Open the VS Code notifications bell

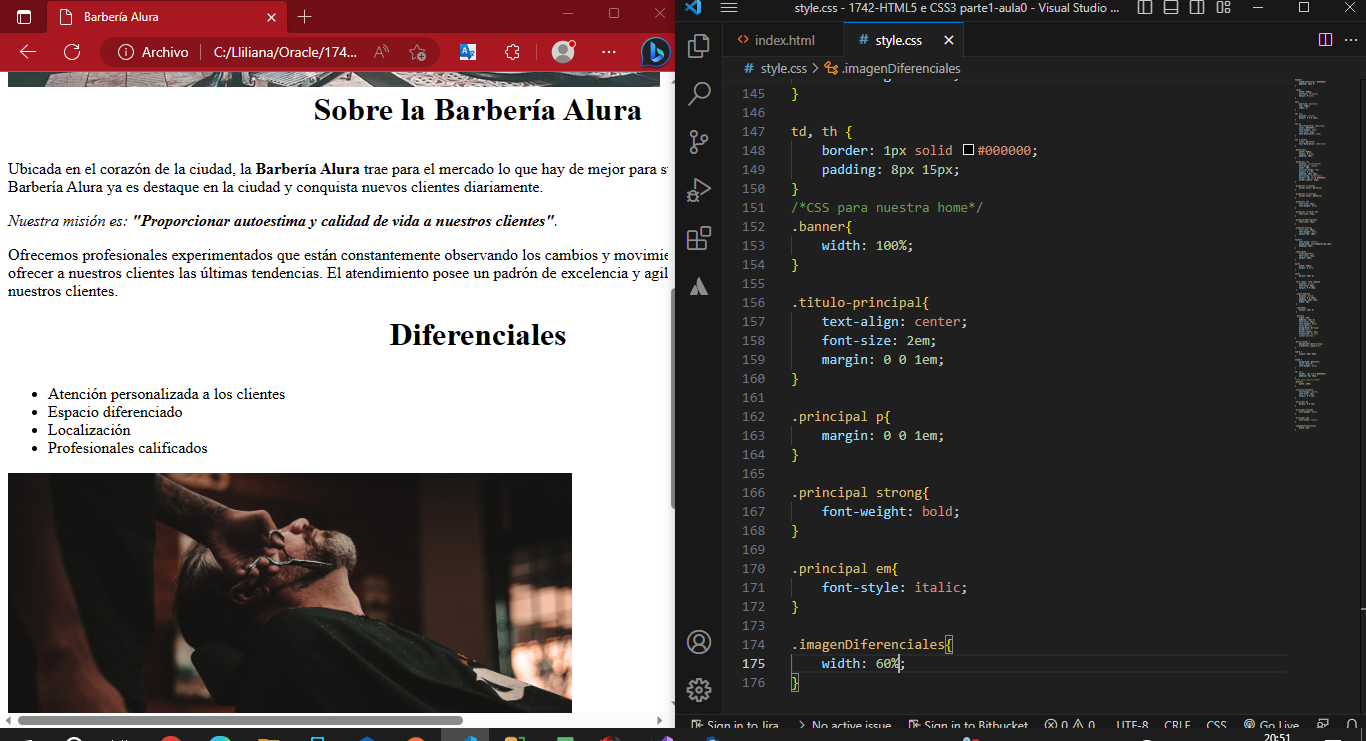pos(1351,726)
